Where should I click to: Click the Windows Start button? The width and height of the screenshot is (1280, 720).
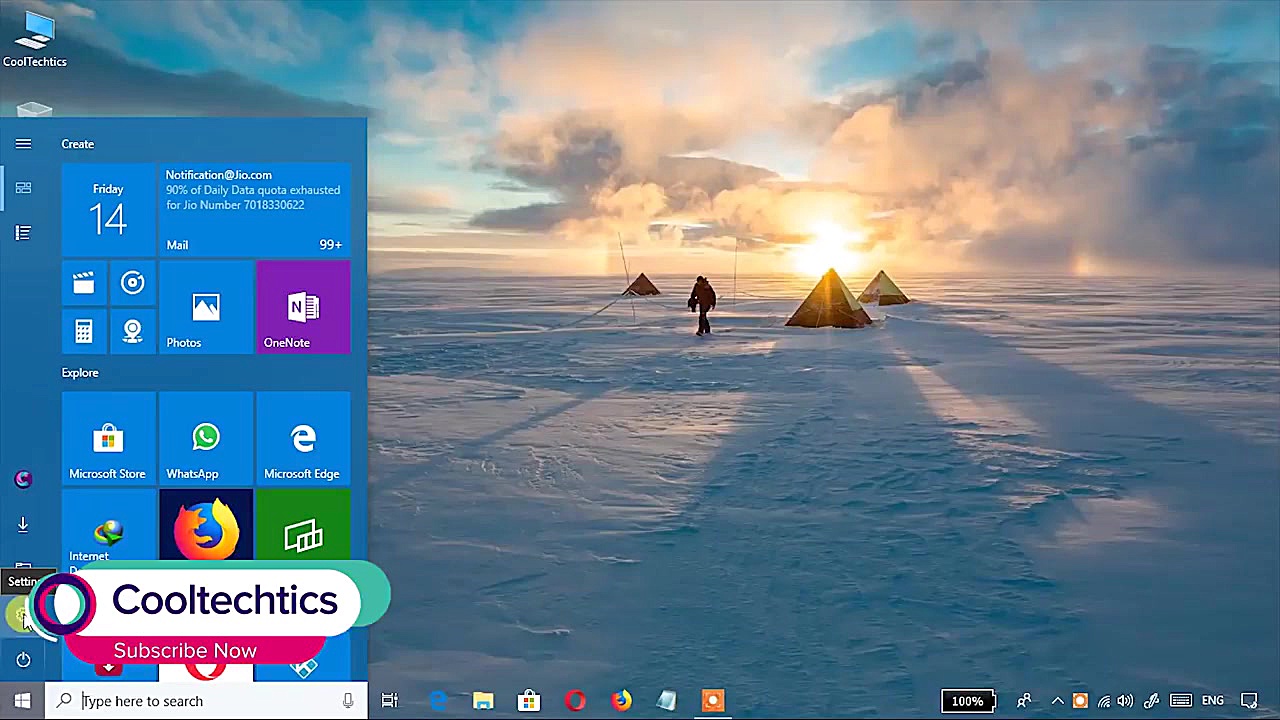(22, 701)
